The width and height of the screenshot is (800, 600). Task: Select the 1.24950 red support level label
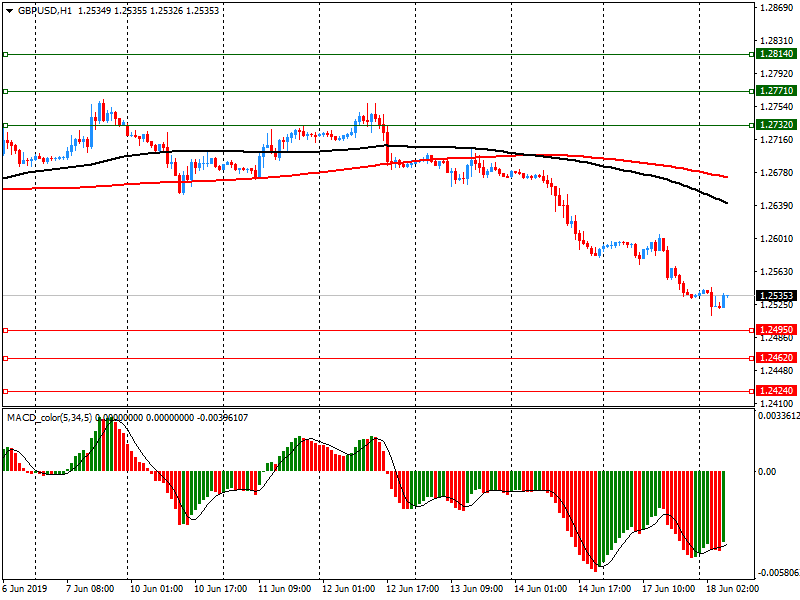pyautogui.click(x=776, y=330)
